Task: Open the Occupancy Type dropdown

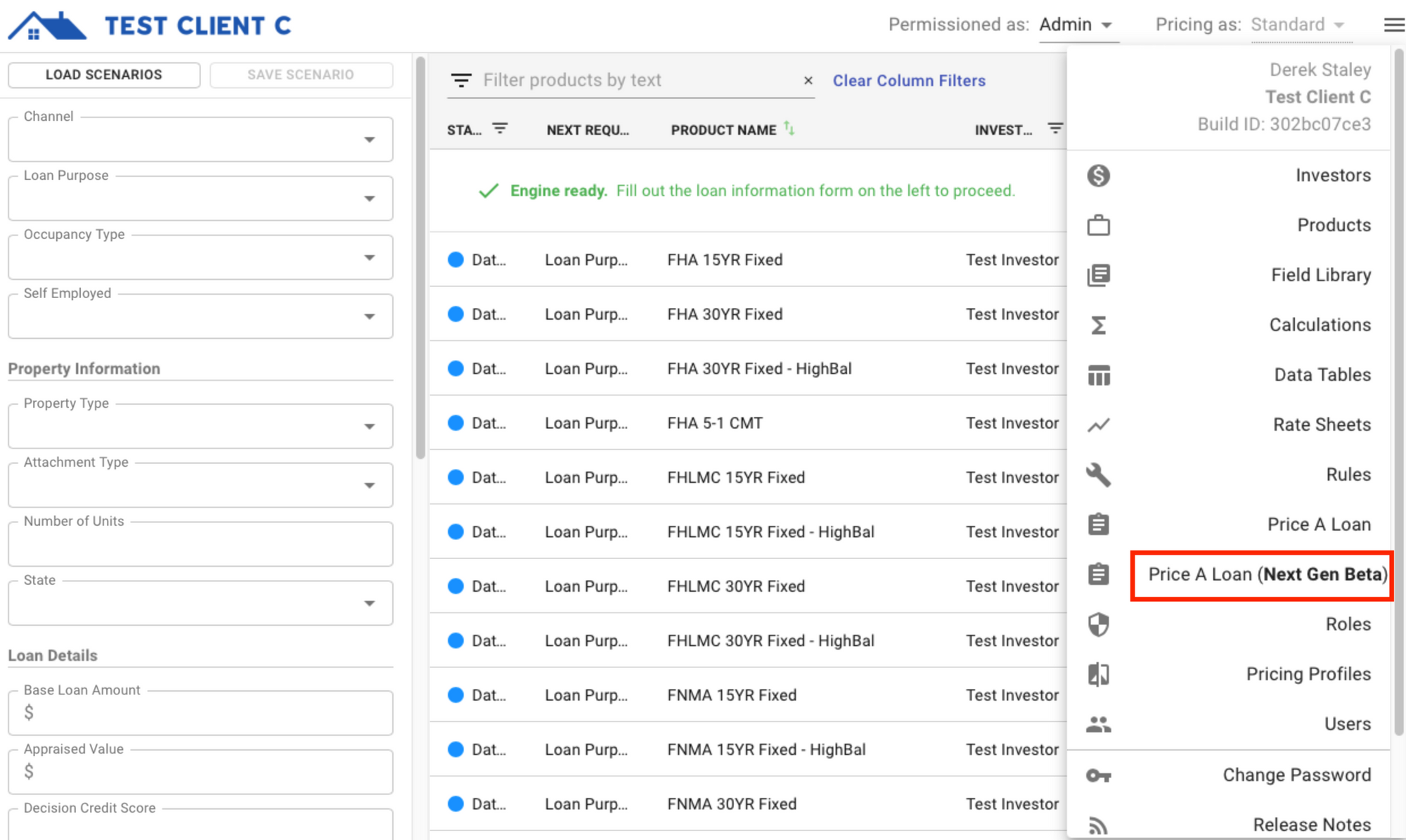Action: point(200,257)
